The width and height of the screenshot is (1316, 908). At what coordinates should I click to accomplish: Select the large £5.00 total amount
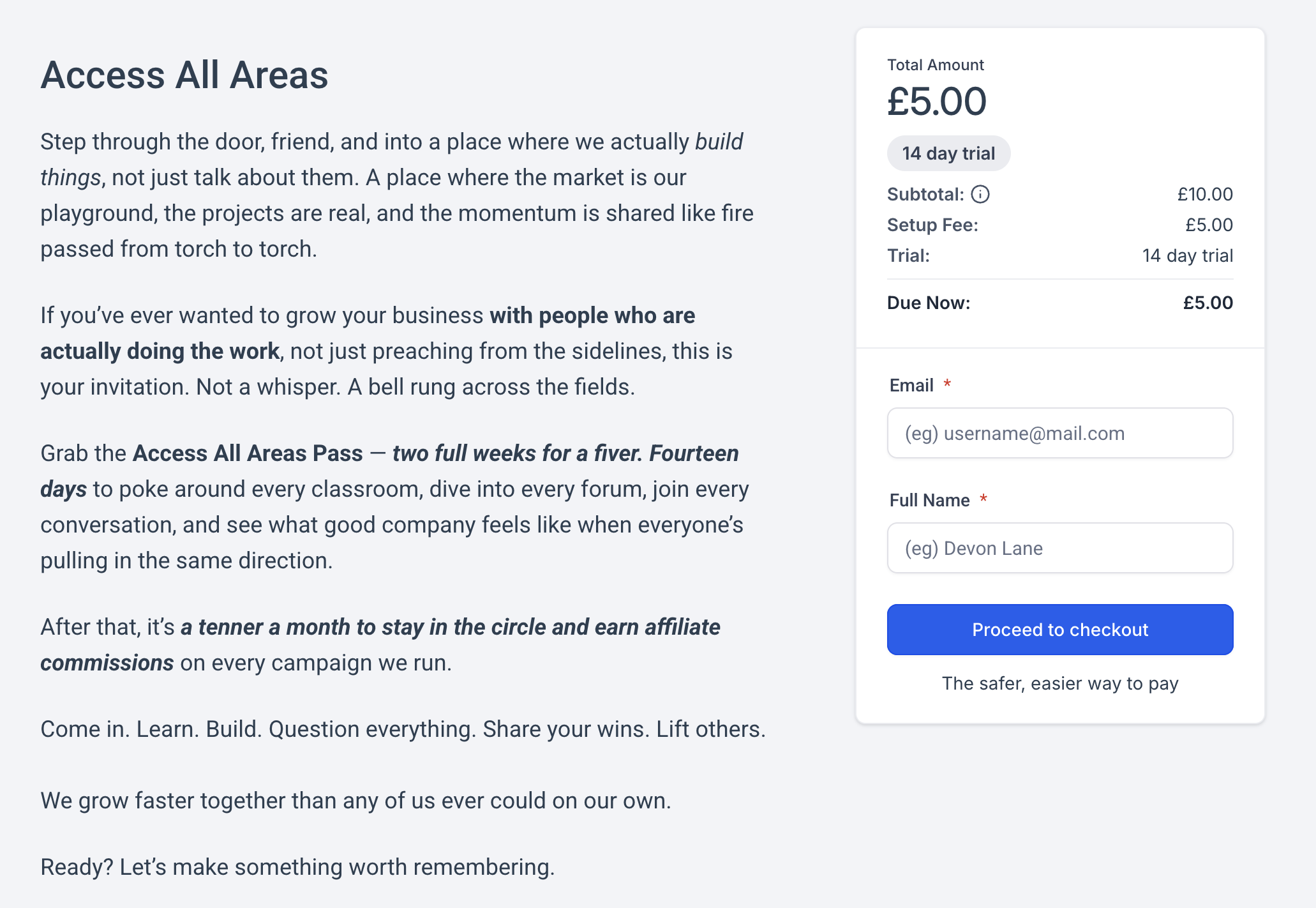click(937, 102)
